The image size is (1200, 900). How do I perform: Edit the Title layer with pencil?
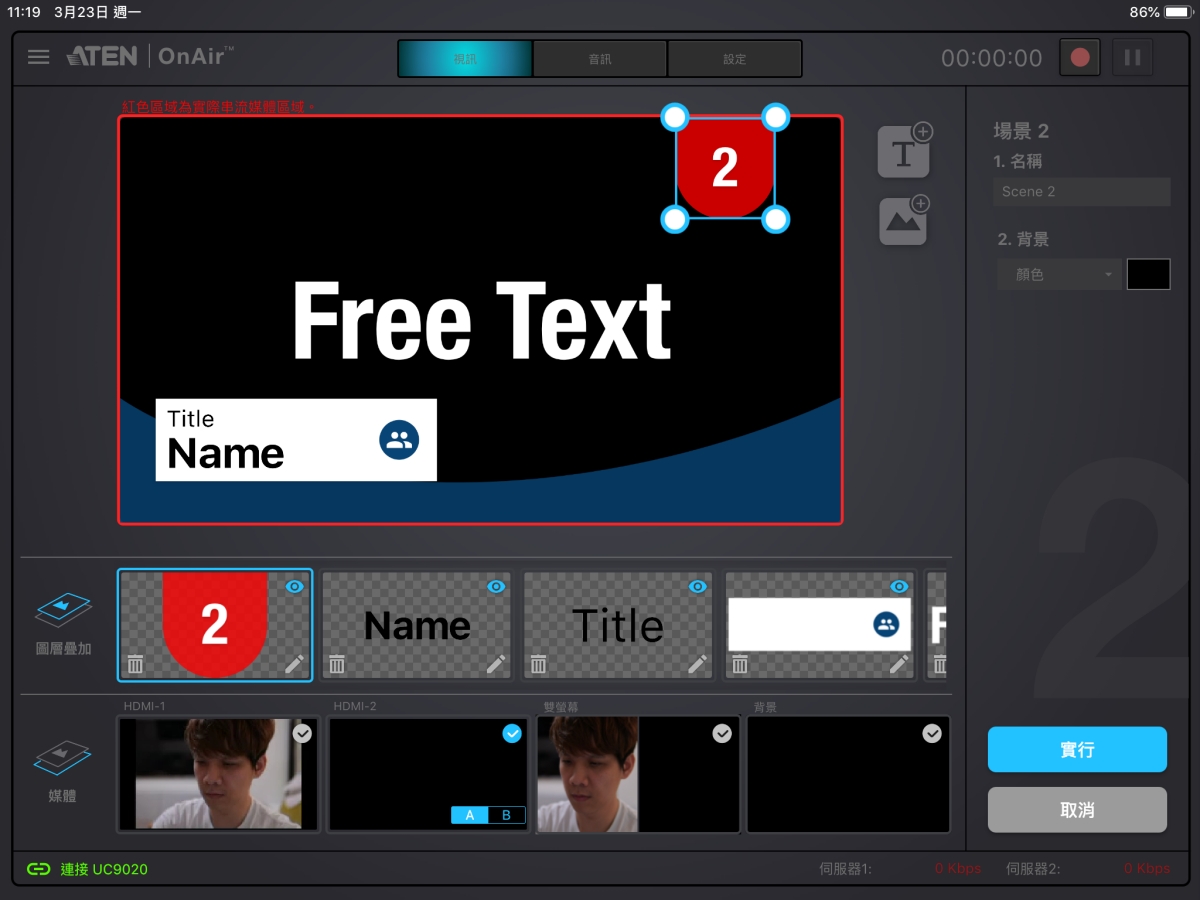(x=698, y=664)
